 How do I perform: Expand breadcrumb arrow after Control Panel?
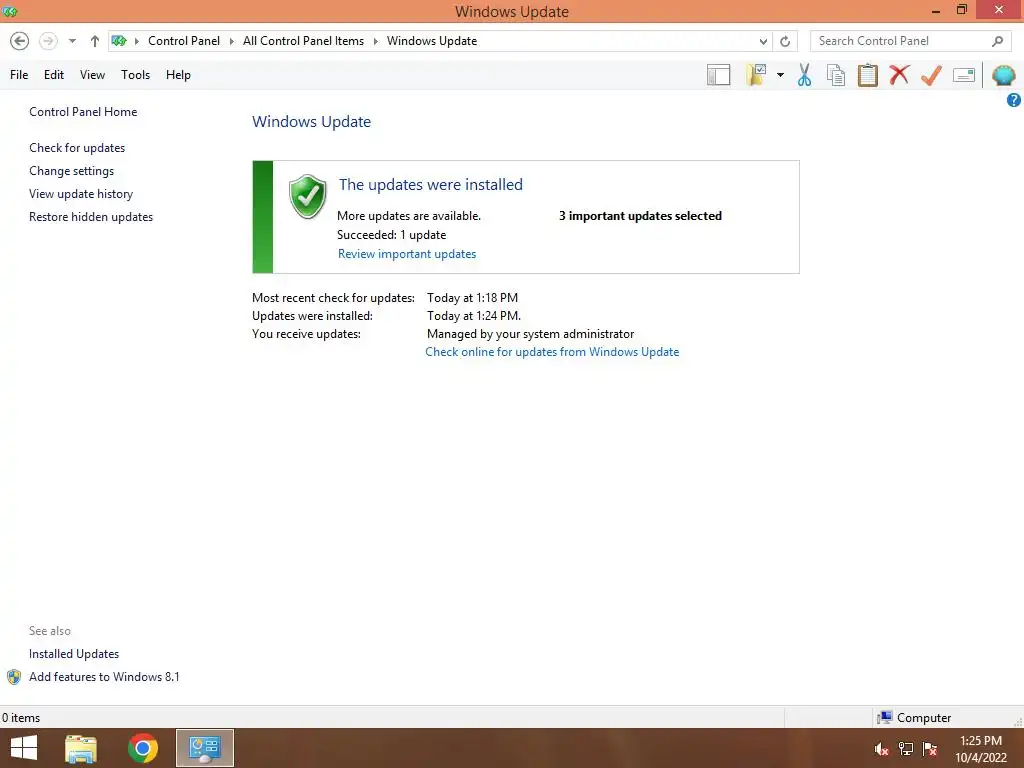pyautogui.click(x=231, y=41)
